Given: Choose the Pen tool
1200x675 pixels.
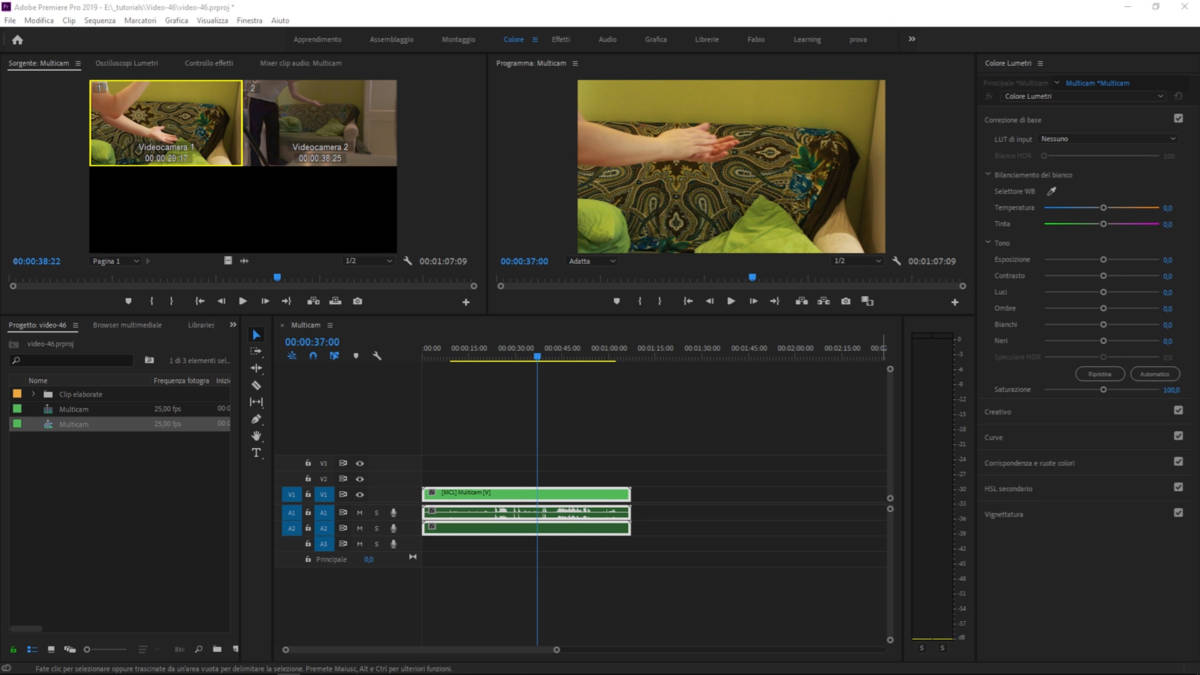Looking at the screenshot, I should (x=256, y=419).
